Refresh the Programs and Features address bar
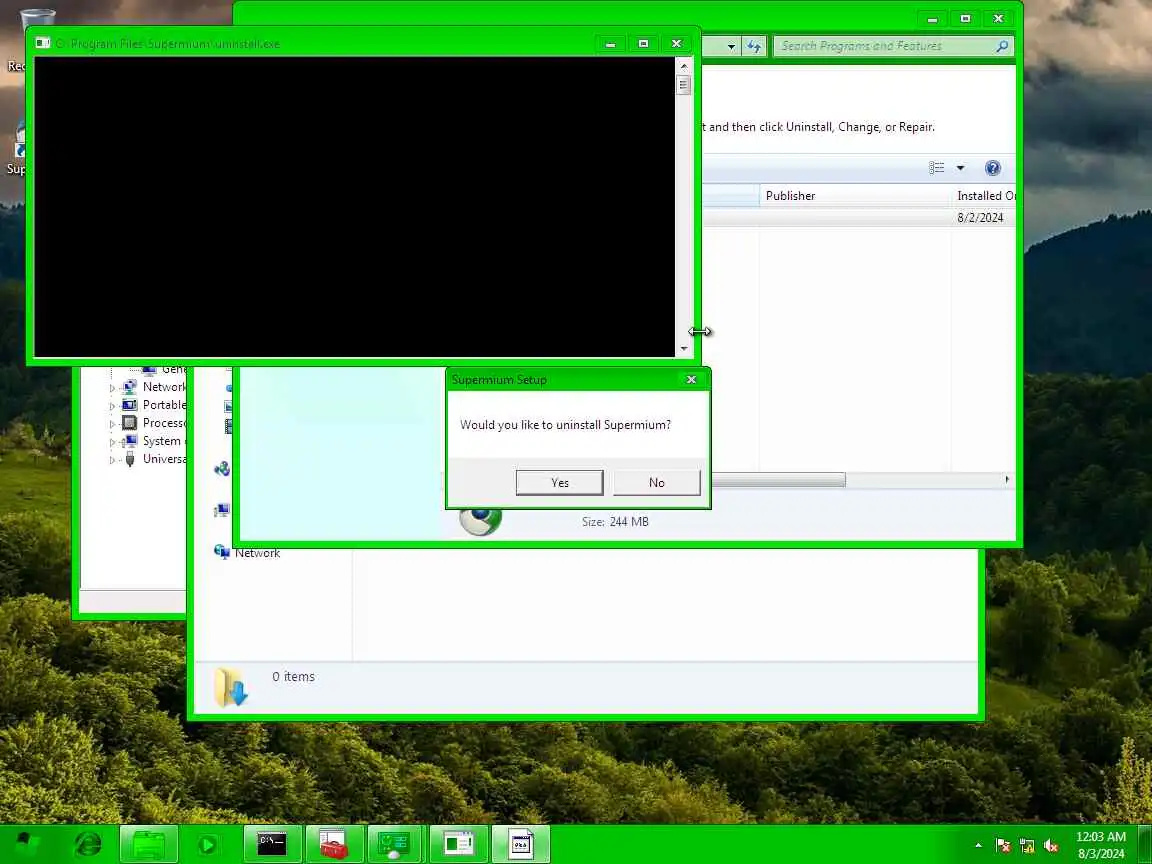 pyautogui.click(x=754, y=46)
